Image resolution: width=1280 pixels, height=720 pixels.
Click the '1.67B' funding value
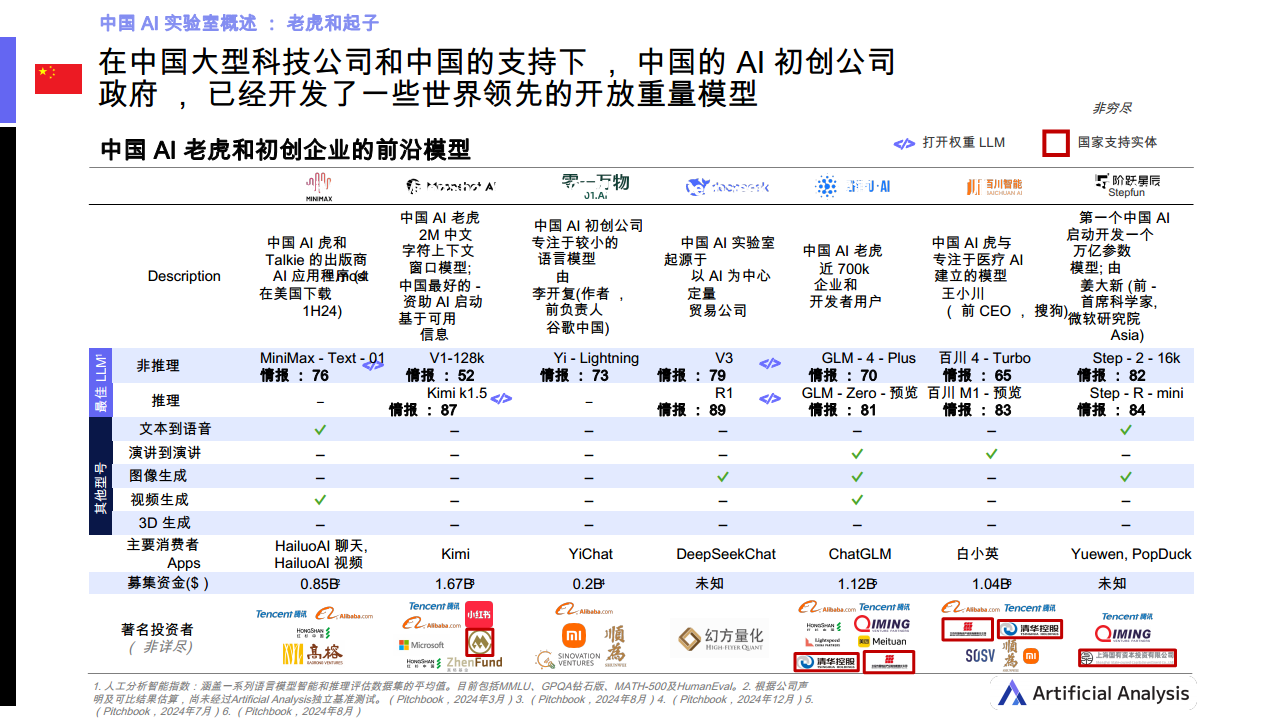pos(455,583)
